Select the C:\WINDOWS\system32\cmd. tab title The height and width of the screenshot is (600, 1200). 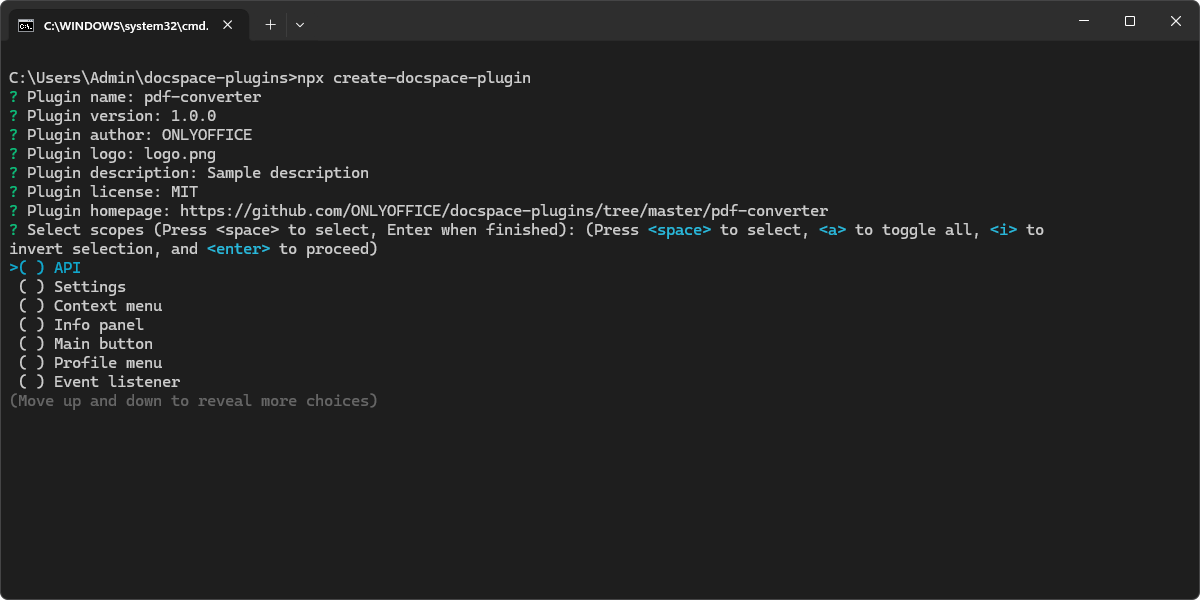pos(126,26)
